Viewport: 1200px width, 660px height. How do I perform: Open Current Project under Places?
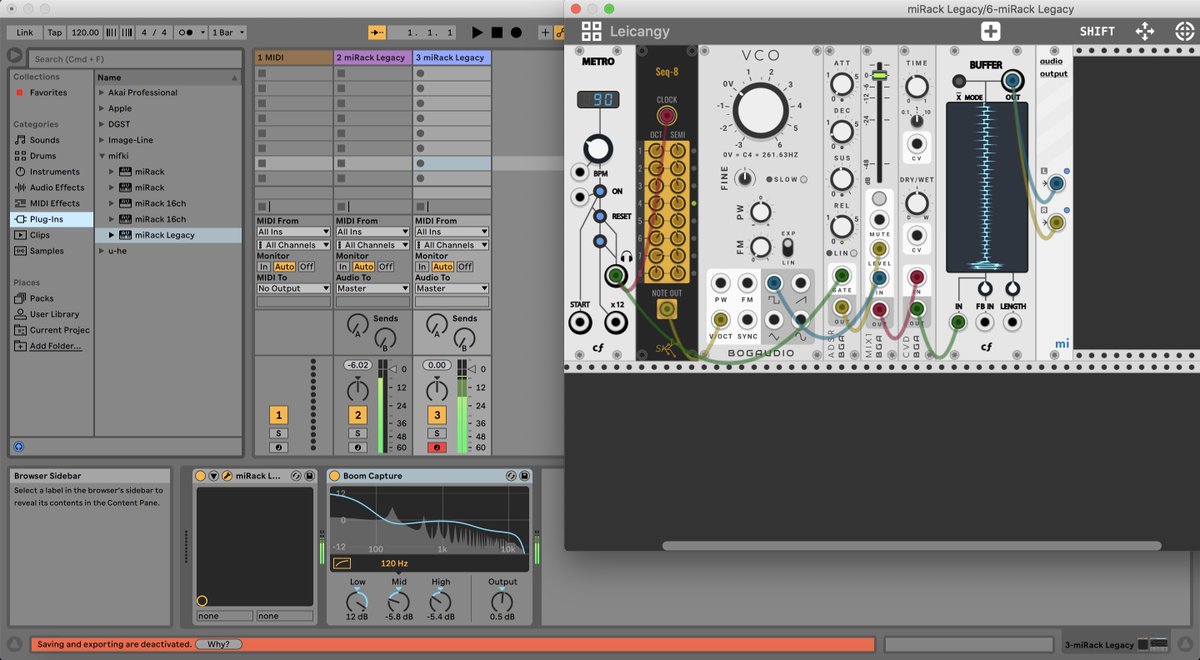click(x=52, y=330)
